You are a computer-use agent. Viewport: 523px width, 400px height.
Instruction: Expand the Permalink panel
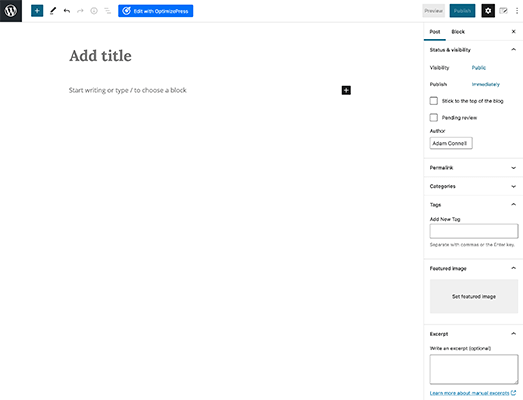point(473,168)
